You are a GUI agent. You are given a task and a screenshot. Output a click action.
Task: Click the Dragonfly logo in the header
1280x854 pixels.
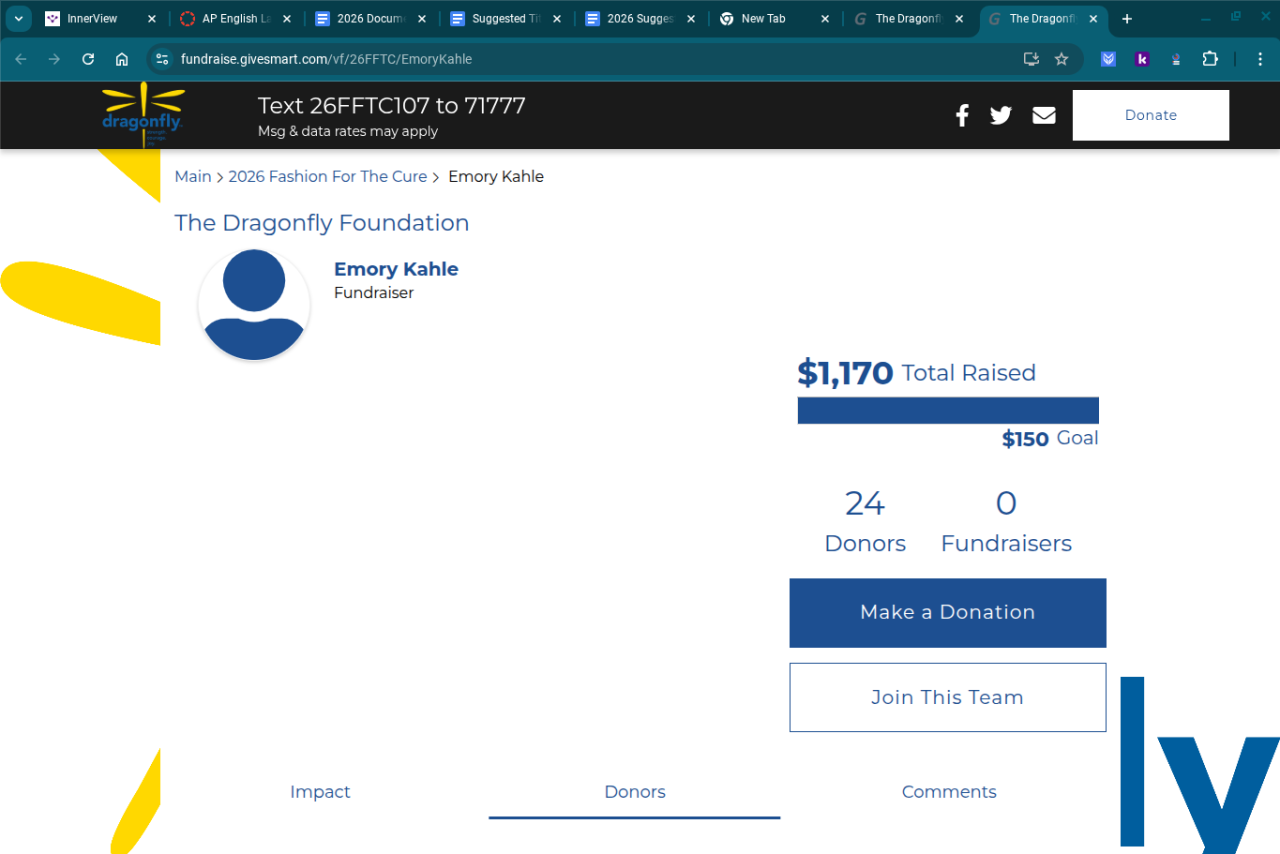point(143,115)
